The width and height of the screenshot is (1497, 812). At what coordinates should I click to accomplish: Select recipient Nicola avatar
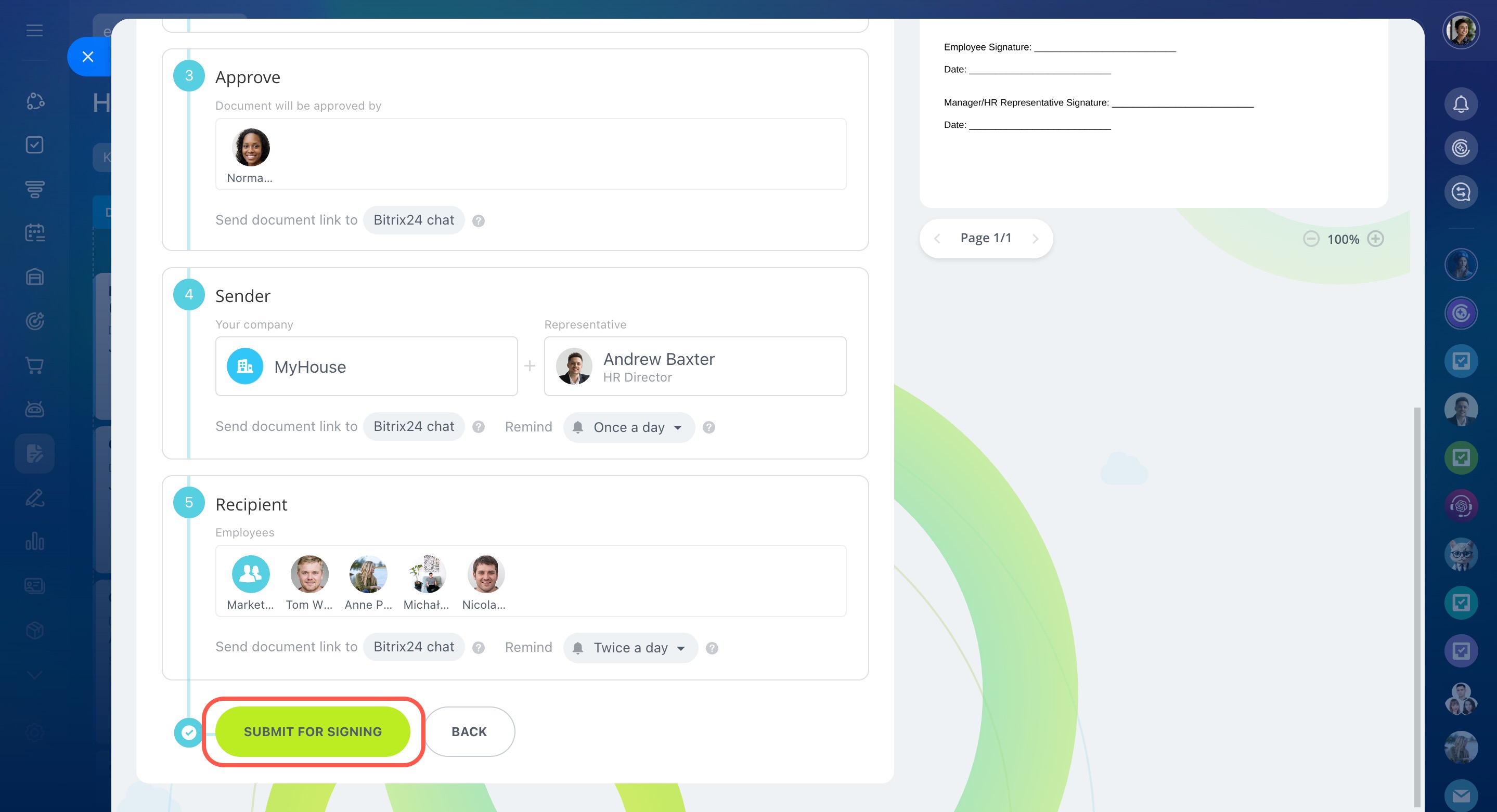coord(486,574)
